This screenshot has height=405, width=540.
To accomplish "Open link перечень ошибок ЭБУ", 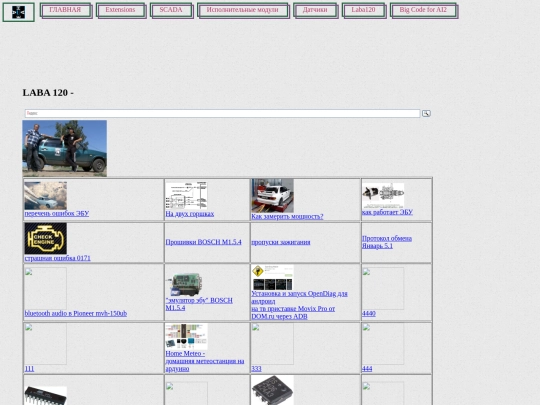I will click(x=57, y=214).
